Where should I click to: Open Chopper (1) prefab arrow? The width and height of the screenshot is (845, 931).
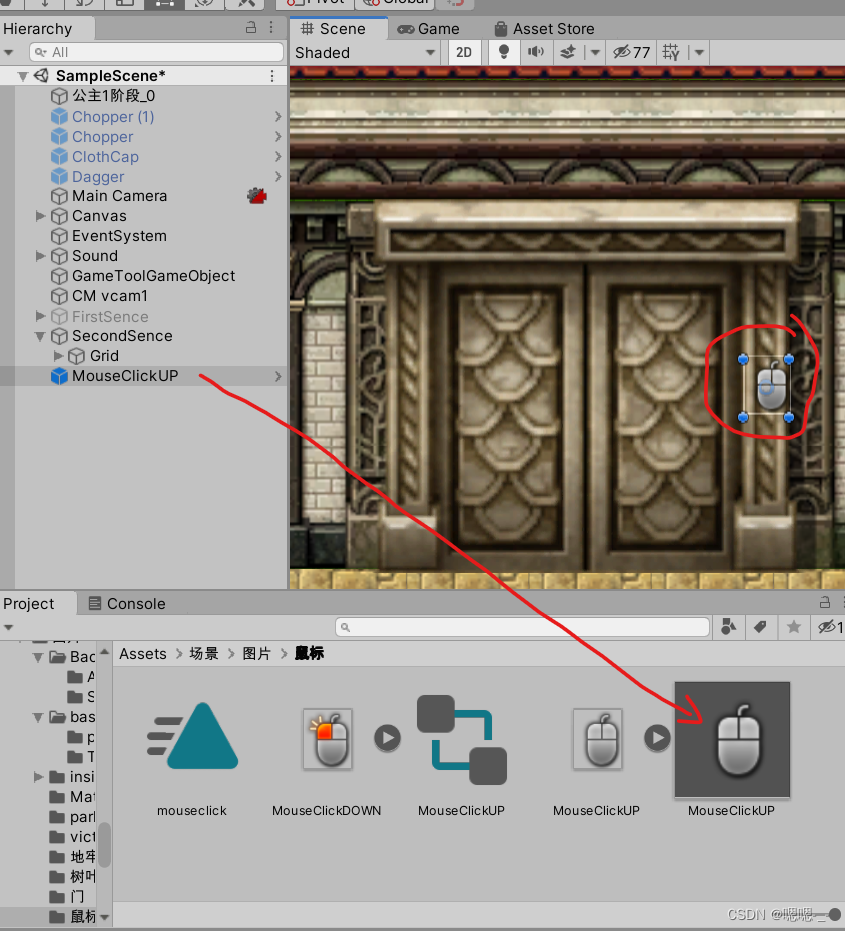[x=278, y=116]
